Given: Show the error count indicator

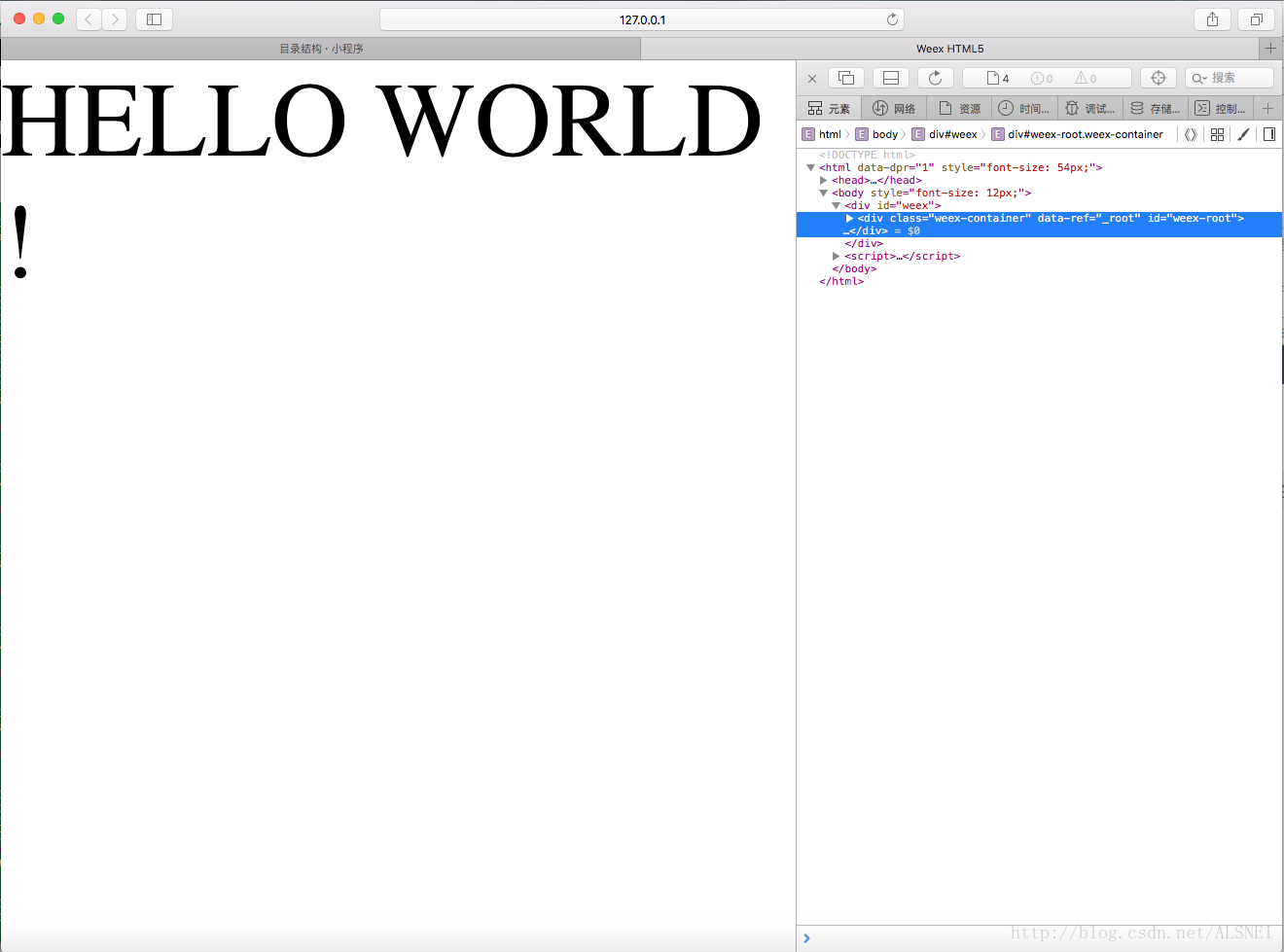Looking at the screenshot, I should click(x=1042, y=78).
